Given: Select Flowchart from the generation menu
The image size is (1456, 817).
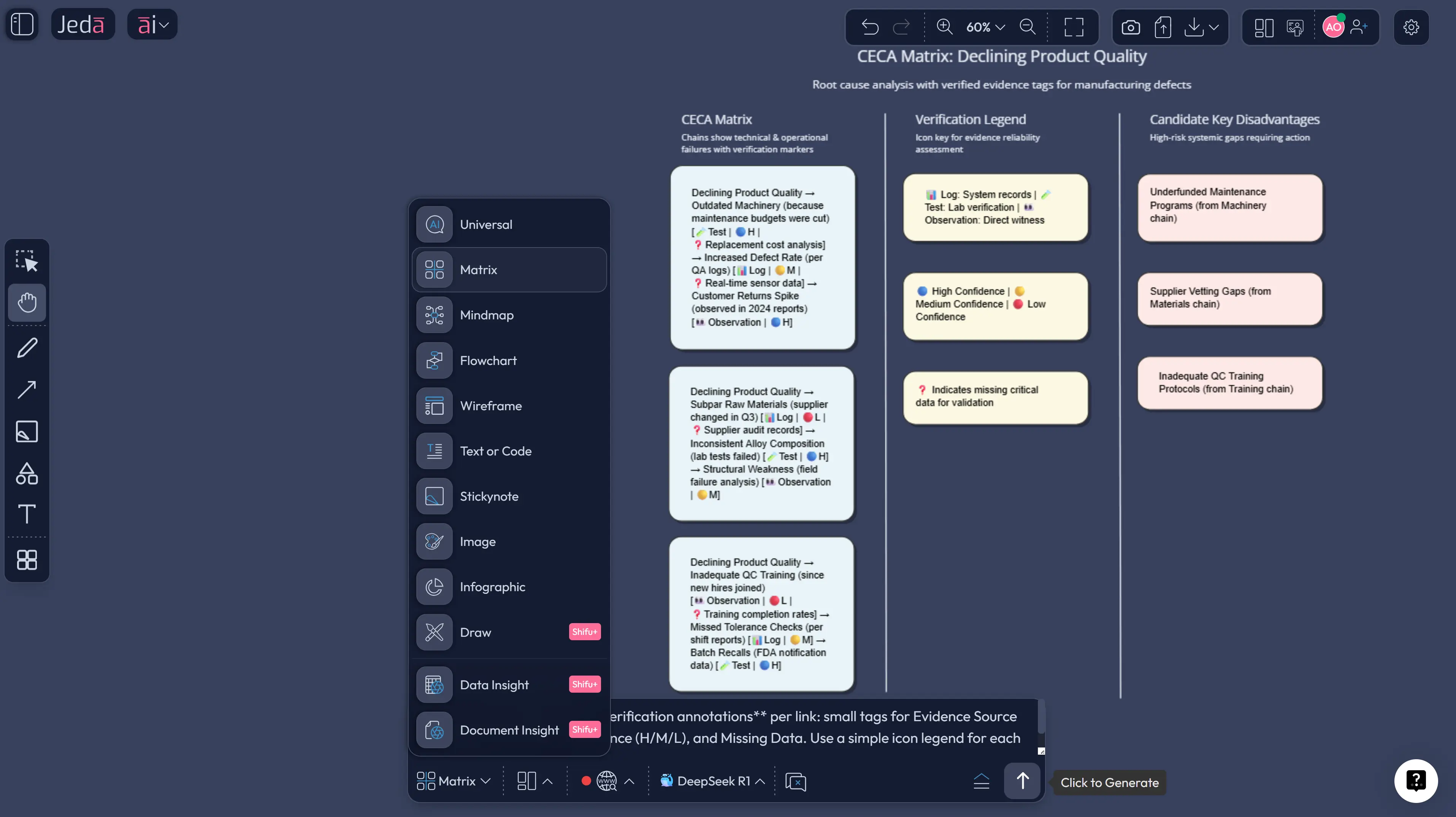Looking at the screenshot, I should pyautogui.click(x=488, y=360).
